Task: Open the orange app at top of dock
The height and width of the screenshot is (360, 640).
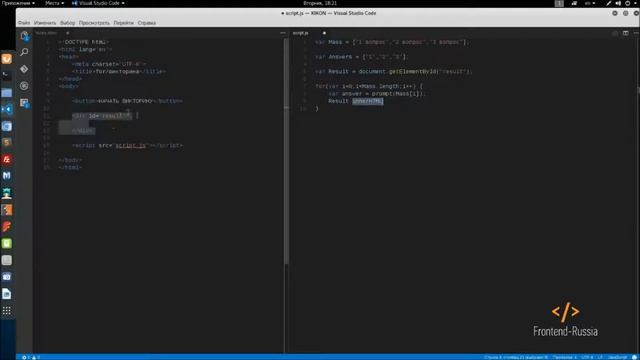Action: pyautogui.click(x=7, y=59)
